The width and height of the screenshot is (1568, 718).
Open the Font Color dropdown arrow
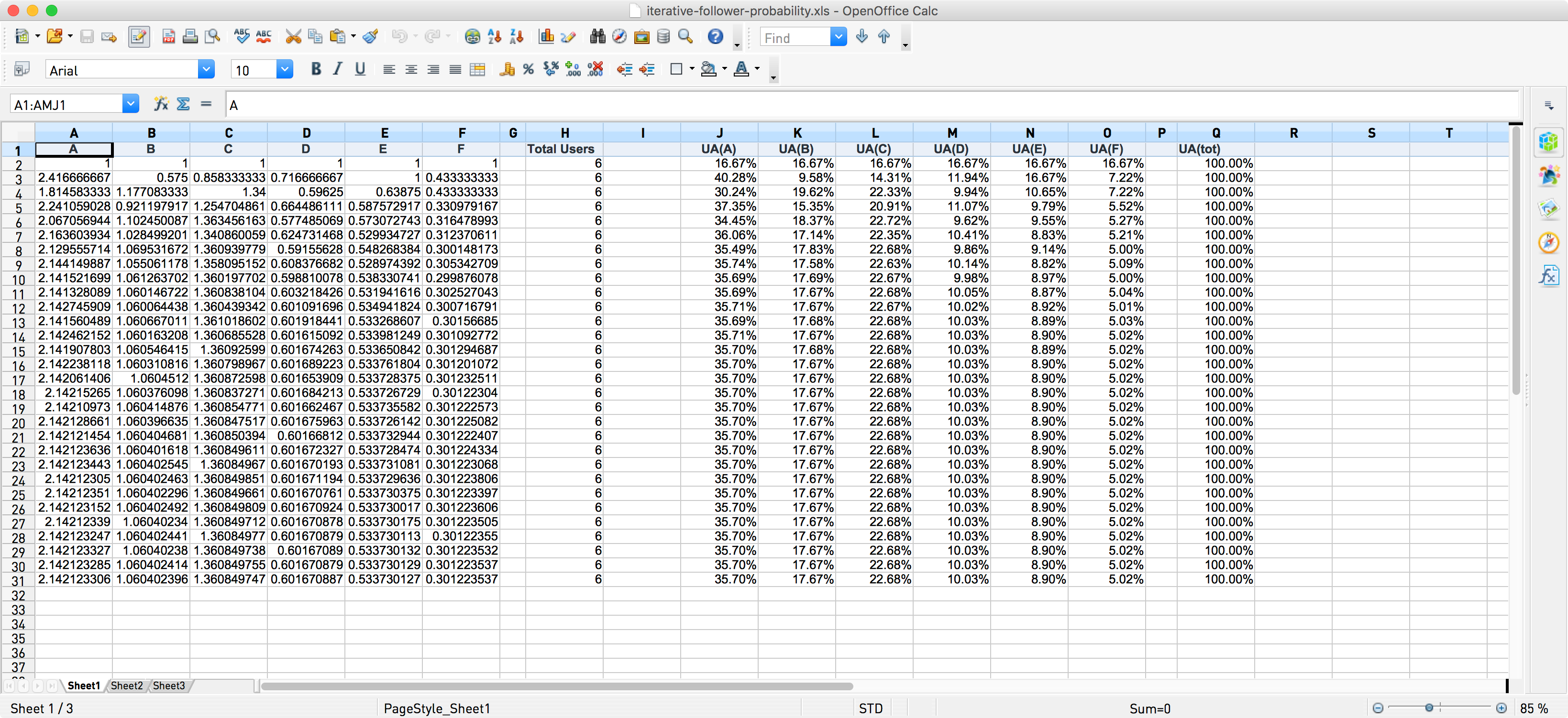[757, 69]
